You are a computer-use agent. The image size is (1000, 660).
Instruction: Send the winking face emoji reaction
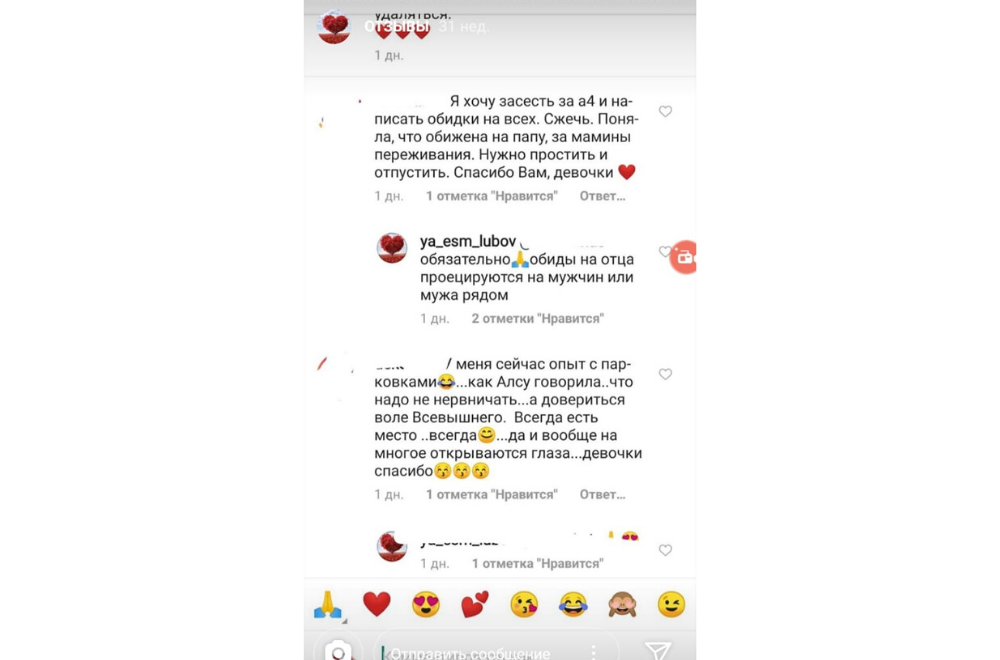[x=671, y=604]
